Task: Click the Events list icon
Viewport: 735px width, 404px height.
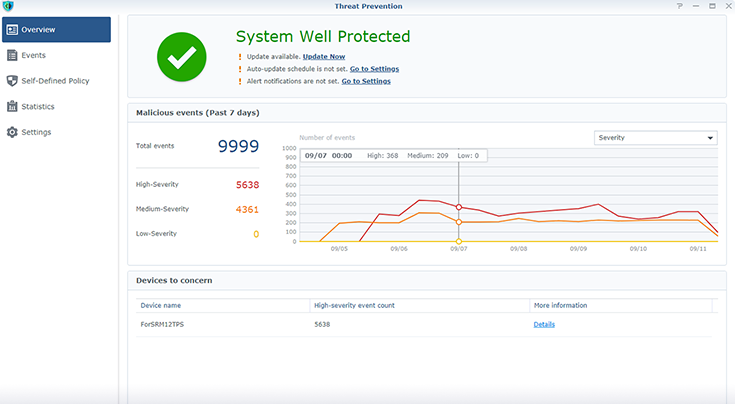Action: tap(13, 55)
